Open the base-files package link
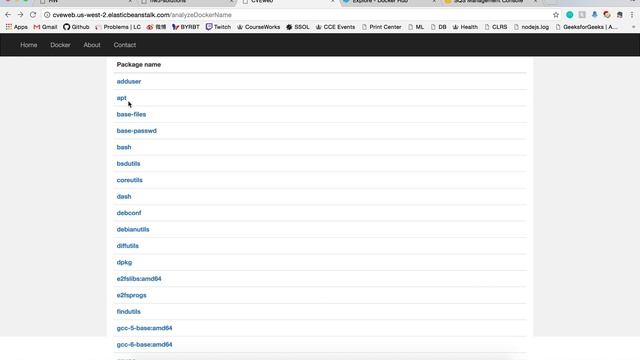The image size is (640, 360). (x=131, y=114)
